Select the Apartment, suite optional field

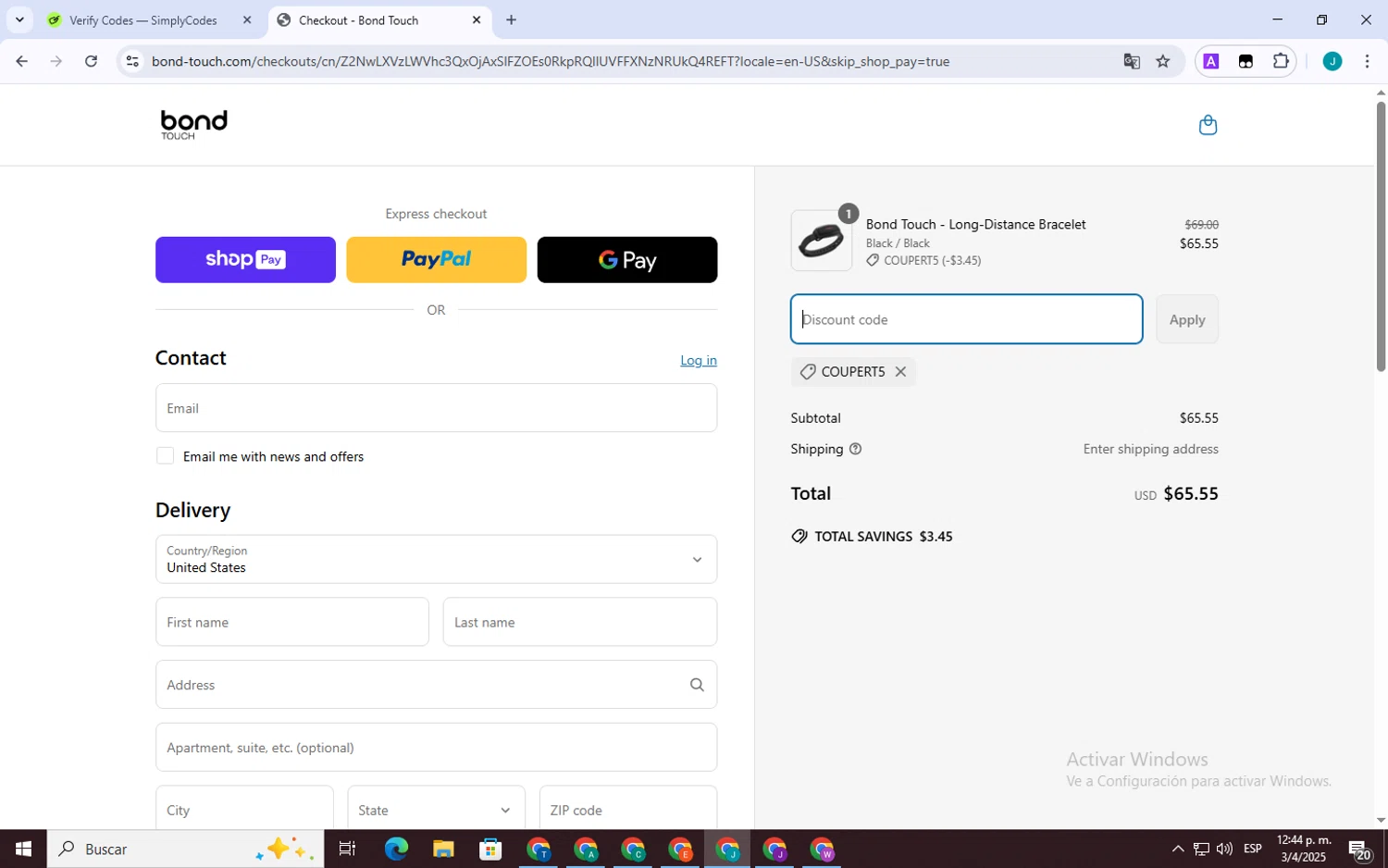[436, 747]
